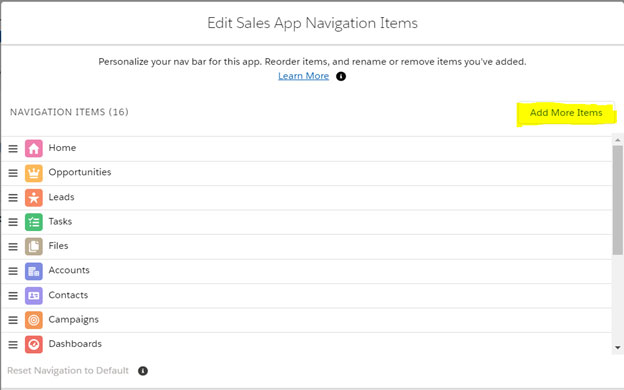This screenshot has width=624, height=390.
Task: Click the Add More Items button
Action: (x=566, y=113)
